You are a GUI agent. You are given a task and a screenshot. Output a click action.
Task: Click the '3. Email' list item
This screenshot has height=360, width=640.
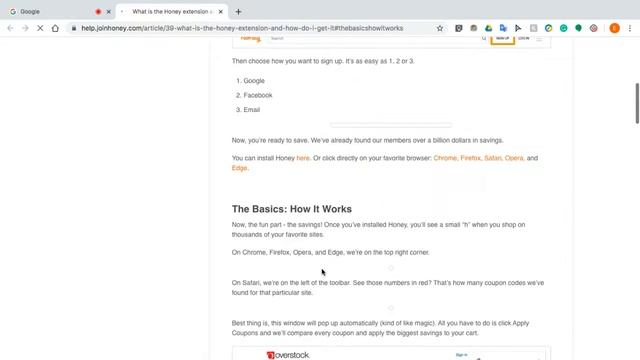pos(248,110)
